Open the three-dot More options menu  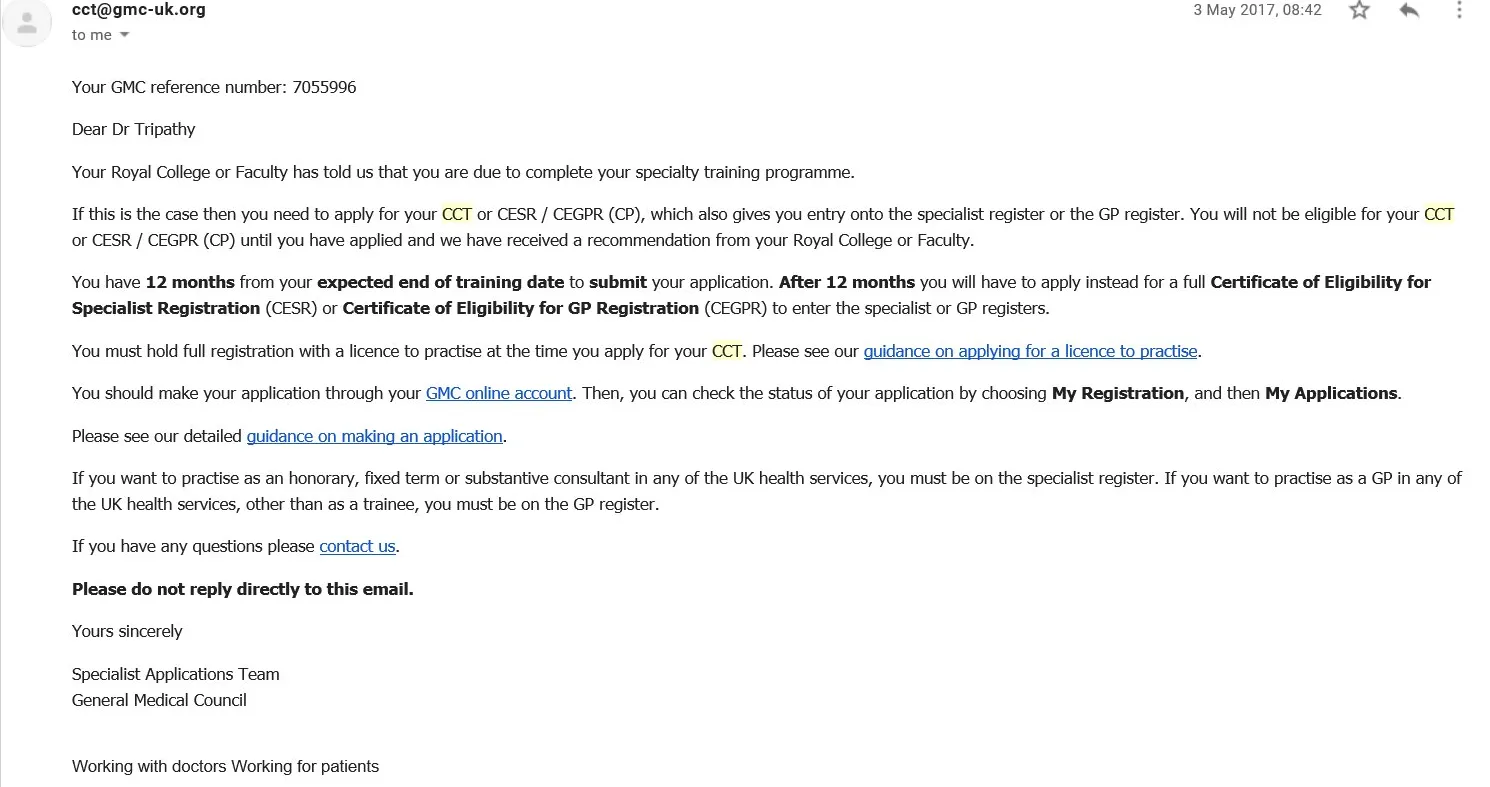(1460, 10)
